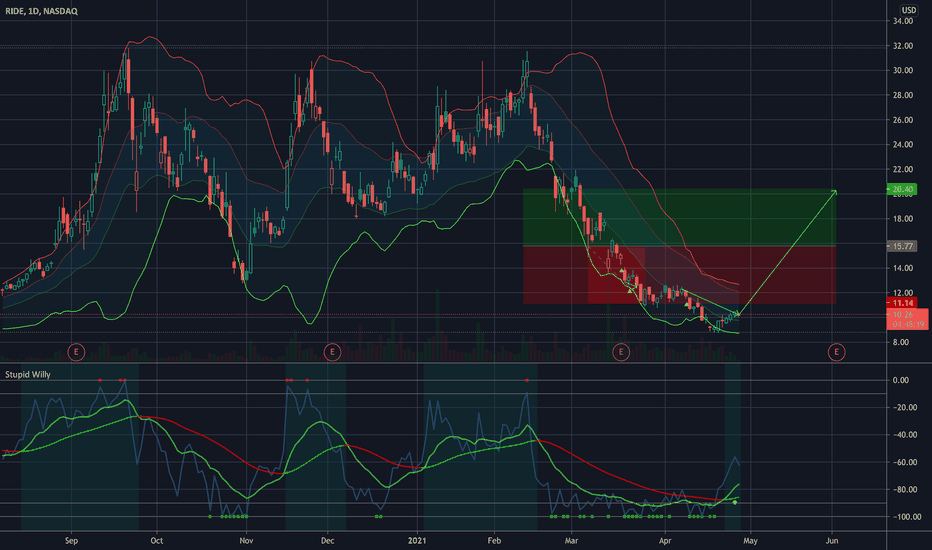The height and width of the screenshot is (550, 932).
Task: Click the Jun label on time axis
Action: pos(832,540)
